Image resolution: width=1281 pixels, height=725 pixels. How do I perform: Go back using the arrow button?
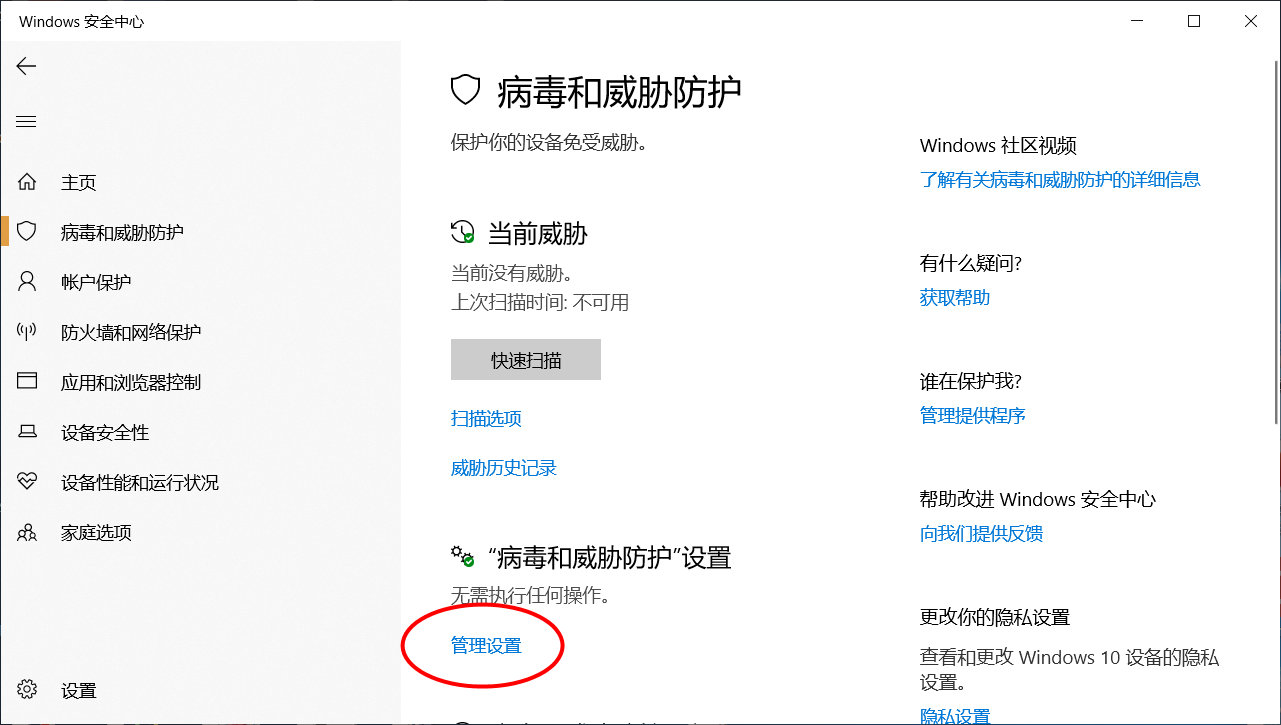coord(26,66)
